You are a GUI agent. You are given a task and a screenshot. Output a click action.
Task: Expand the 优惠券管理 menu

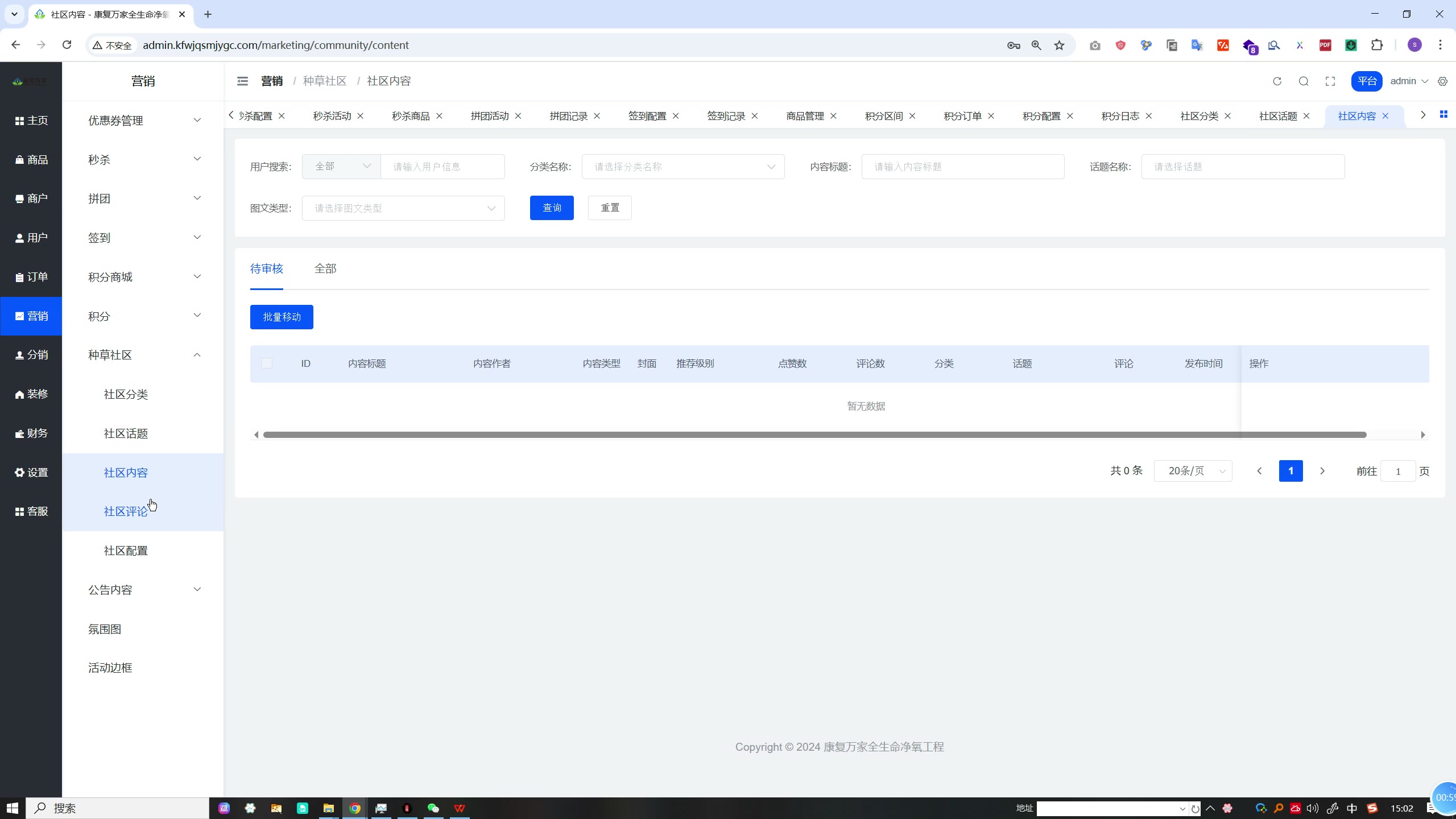(x=143, y=121)
